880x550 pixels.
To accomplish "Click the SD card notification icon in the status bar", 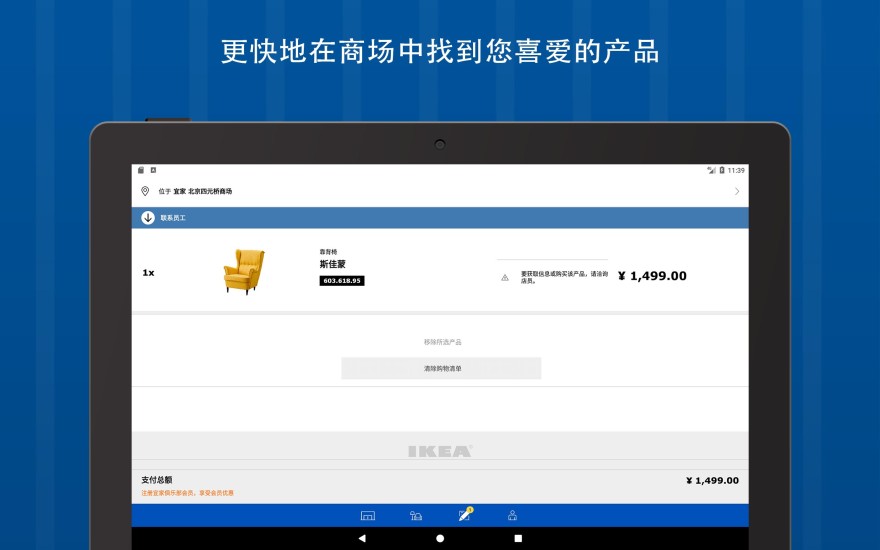I will coord(141,170).
